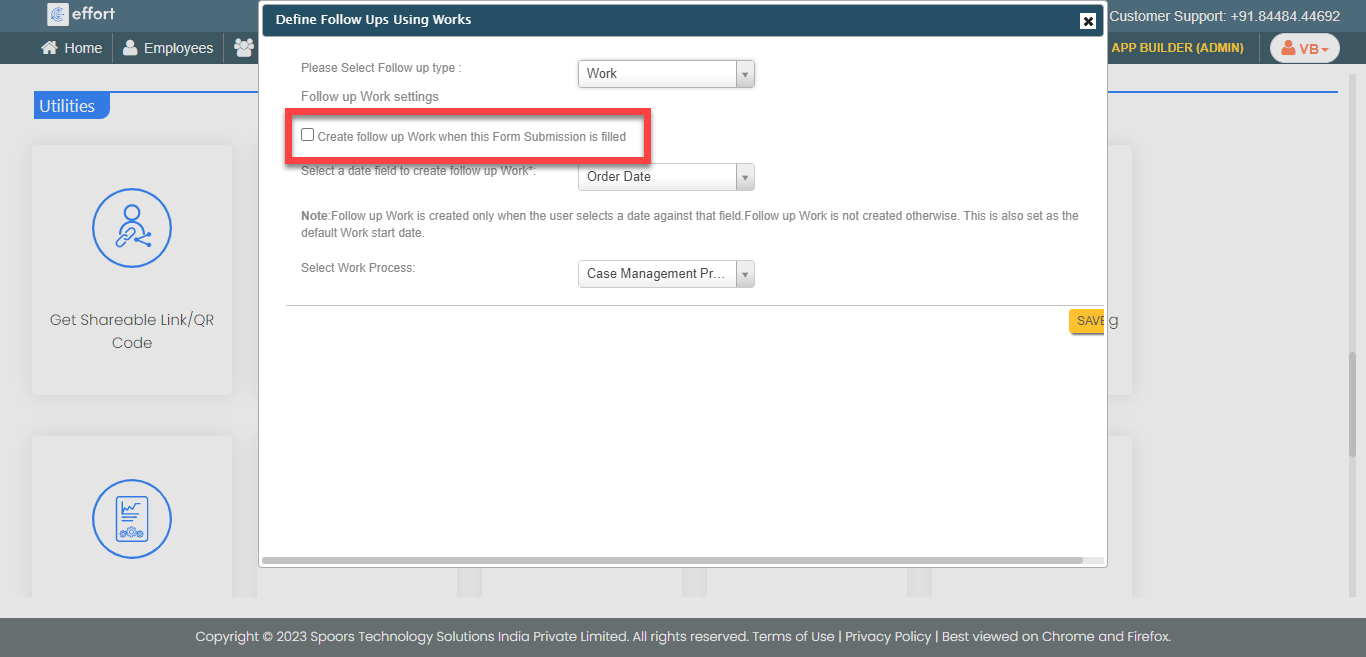Viewport: 1366px width, 657px height.
Task: Enable create follow up Work checkbox
Action: coord(308,135)
